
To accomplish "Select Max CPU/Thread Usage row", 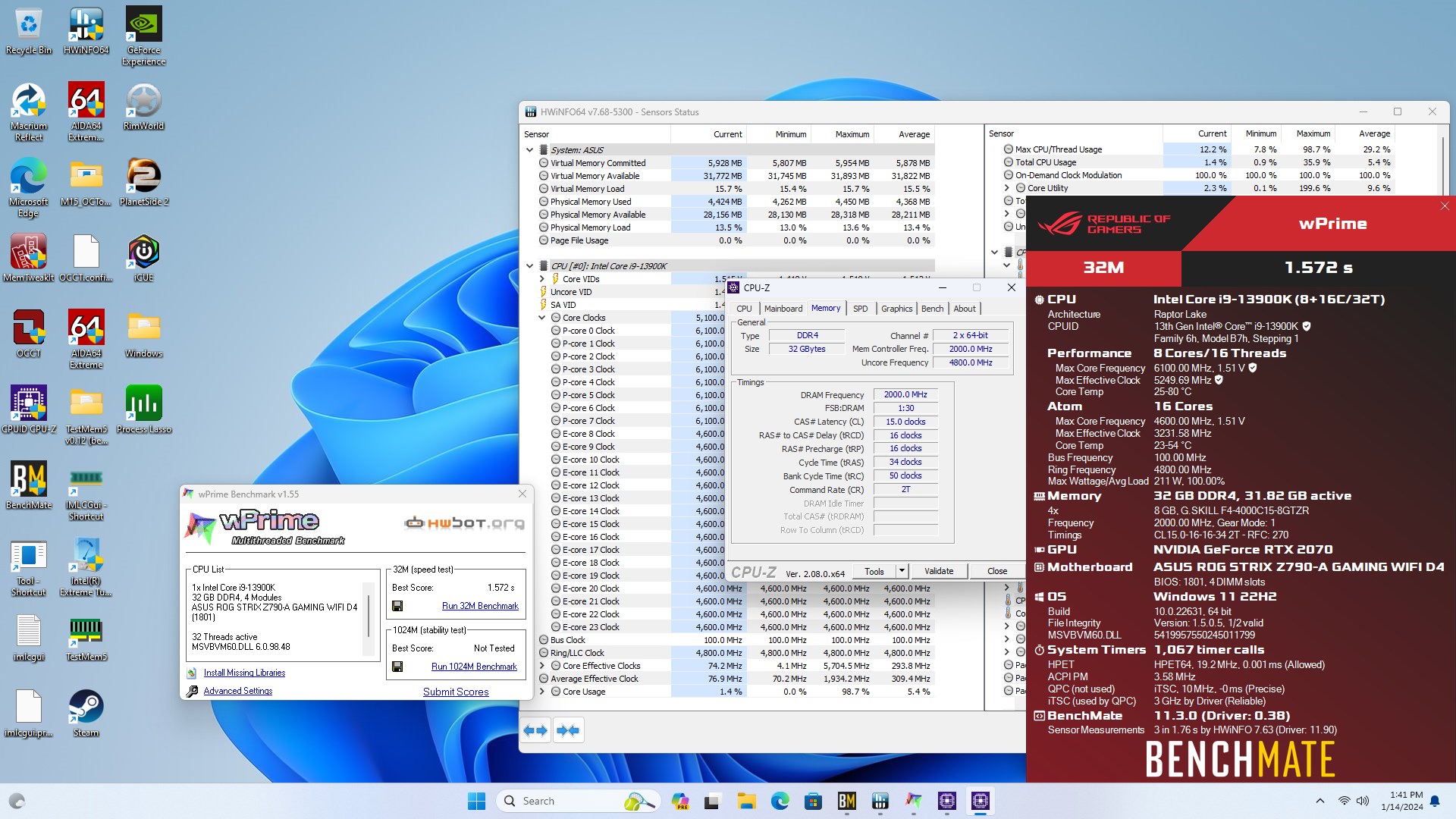I will coord(1198,149).
